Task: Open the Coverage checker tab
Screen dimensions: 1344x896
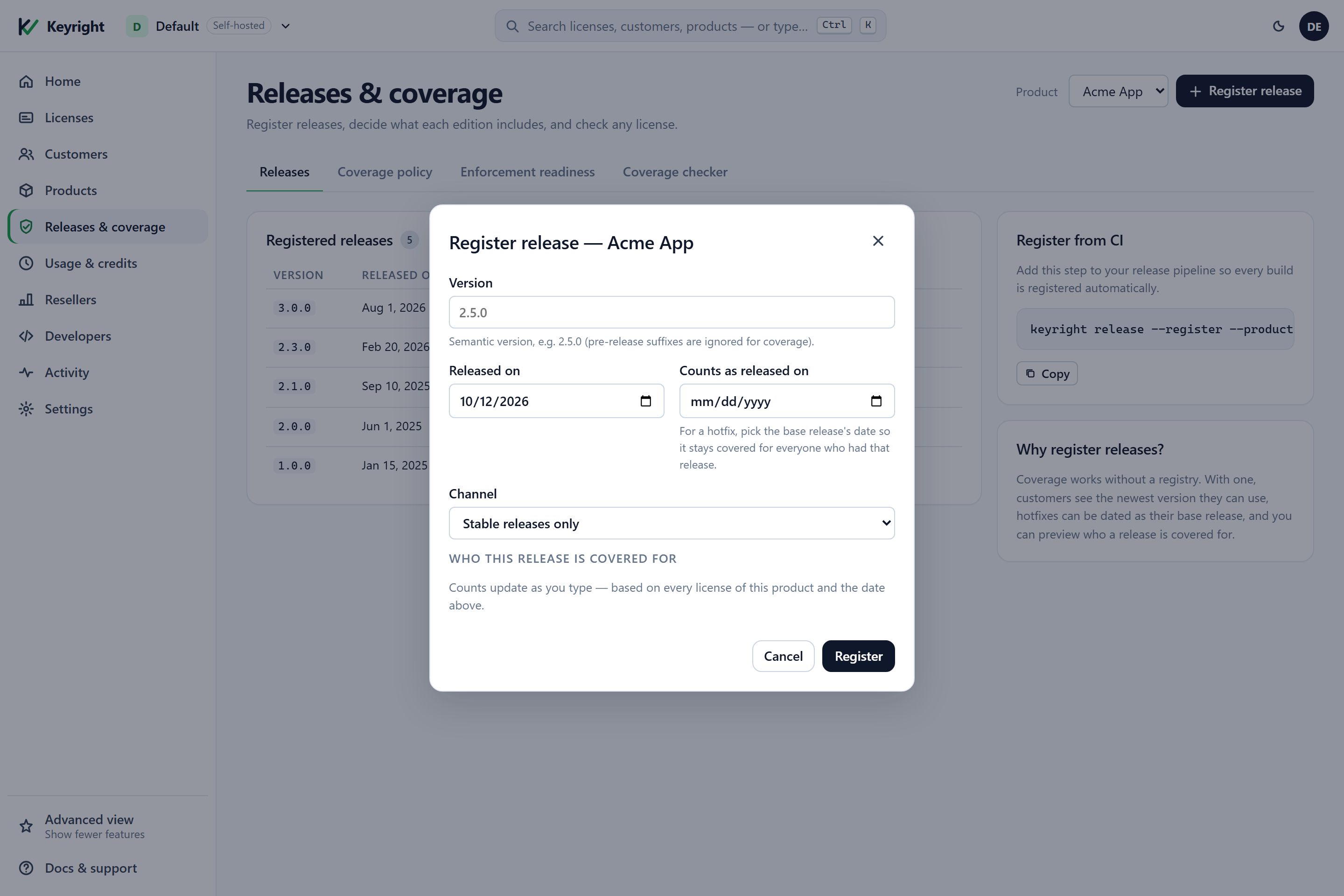Action: (675, 172)
